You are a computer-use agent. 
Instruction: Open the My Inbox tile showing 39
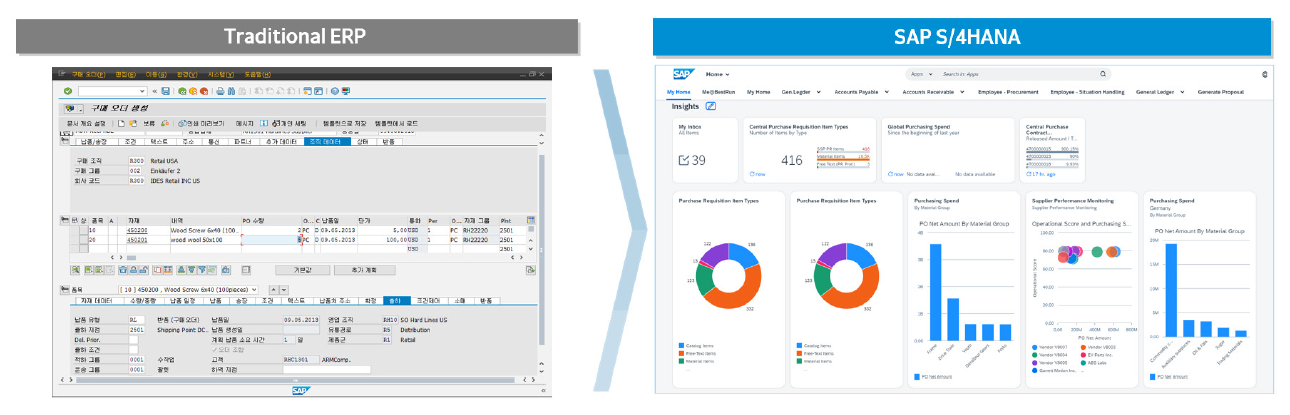(x=705, y=150)
